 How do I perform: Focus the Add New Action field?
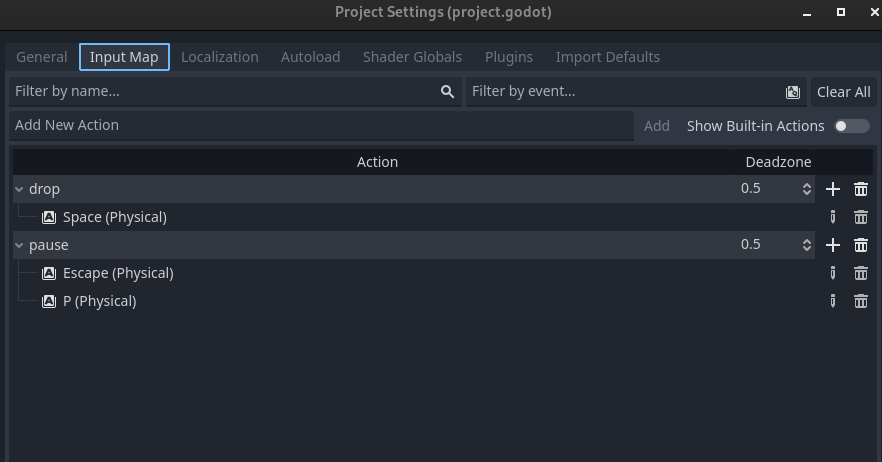tap(321, 125)
